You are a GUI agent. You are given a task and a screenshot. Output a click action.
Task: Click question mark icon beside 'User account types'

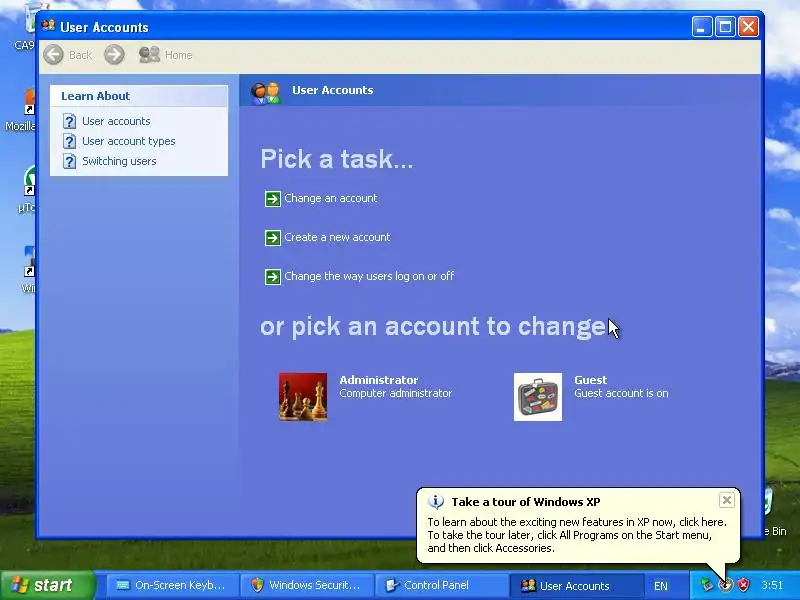pyautogui.click(x=69, y=141)
